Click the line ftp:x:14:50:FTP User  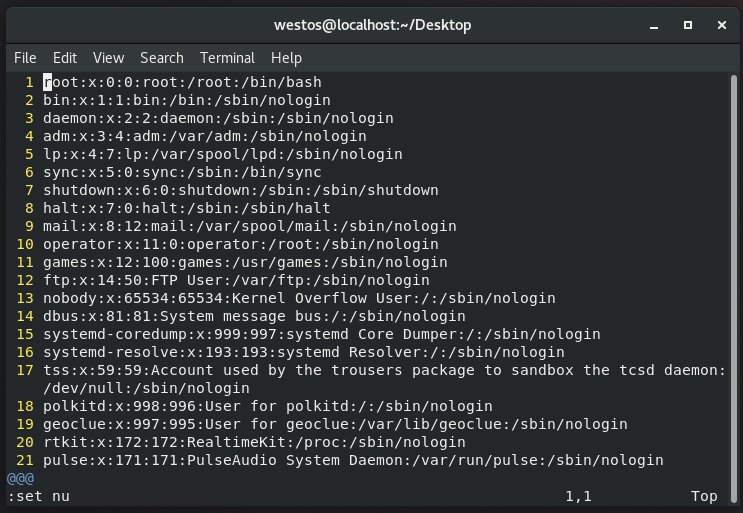pos(236,280)
